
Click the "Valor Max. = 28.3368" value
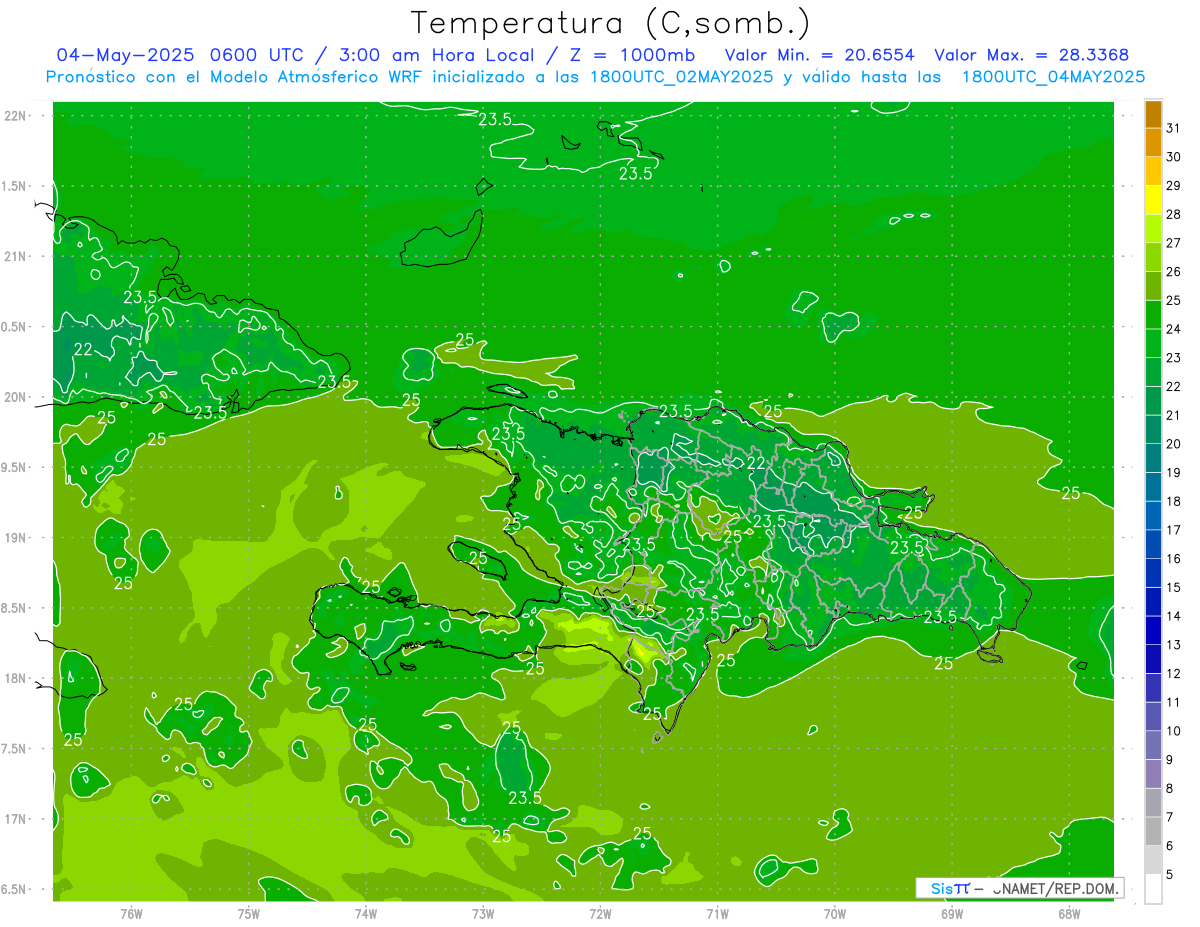click(1032, 55)
